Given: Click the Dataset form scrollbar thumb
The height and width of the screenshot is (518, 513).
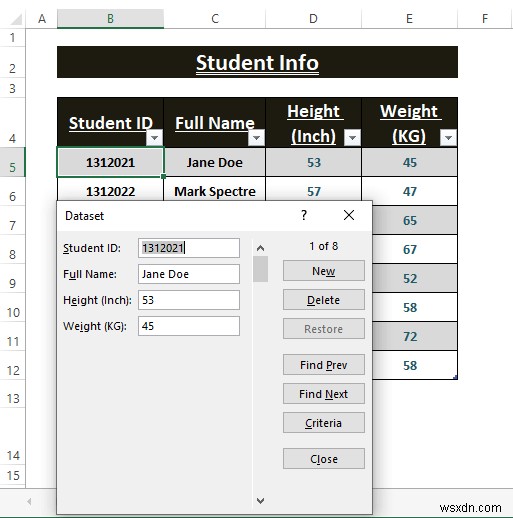Looking at the screenshot, I should click(260, 269).
